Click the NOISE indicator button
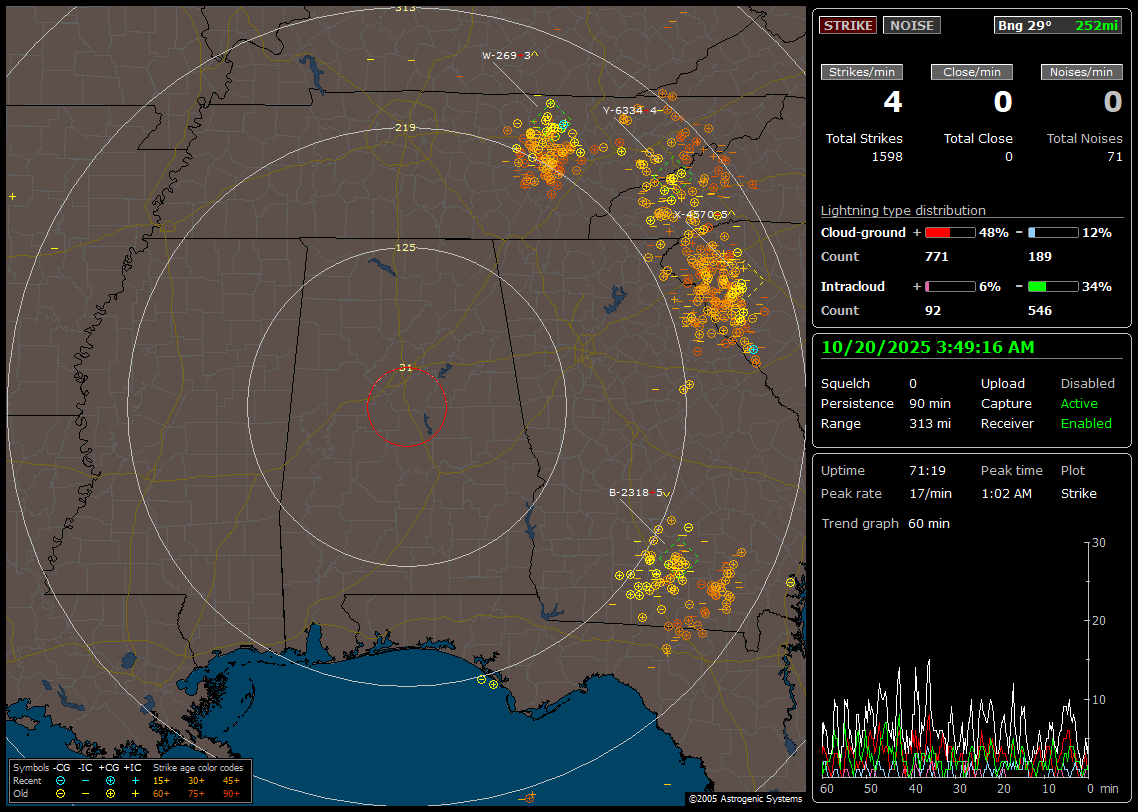The width and height of the screenshot is (1138, 812). (x=911, y=25)
